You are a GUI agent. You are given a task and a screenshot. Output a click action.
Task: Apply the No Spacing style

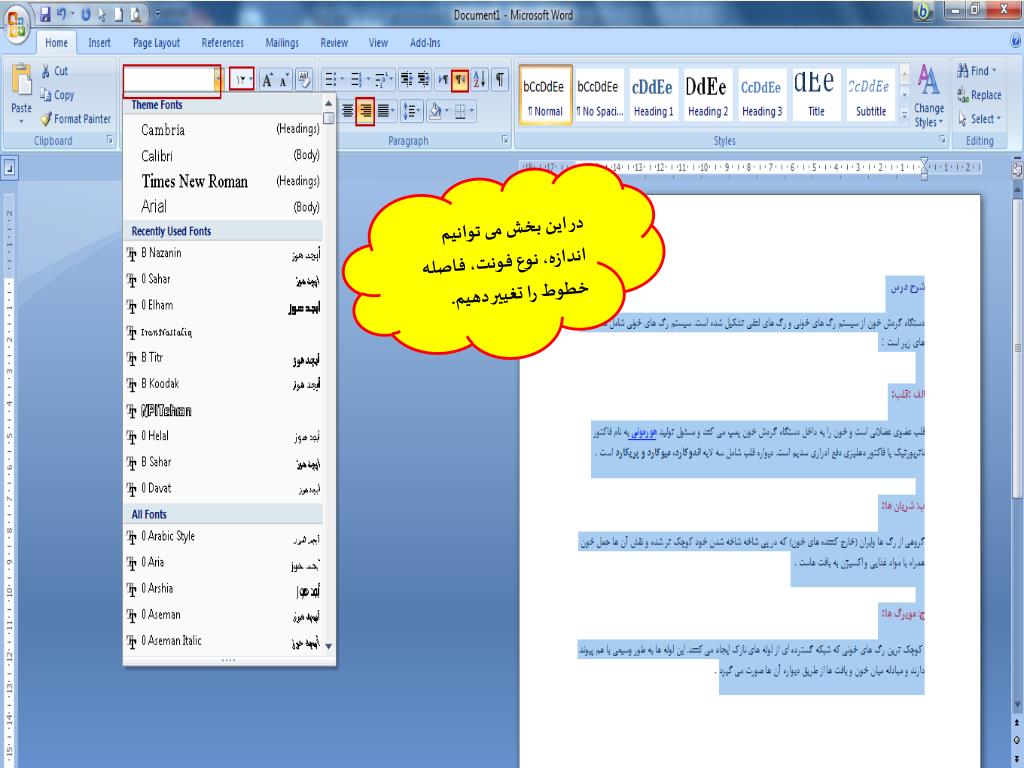pyautogui.click(x=599, y=95)
